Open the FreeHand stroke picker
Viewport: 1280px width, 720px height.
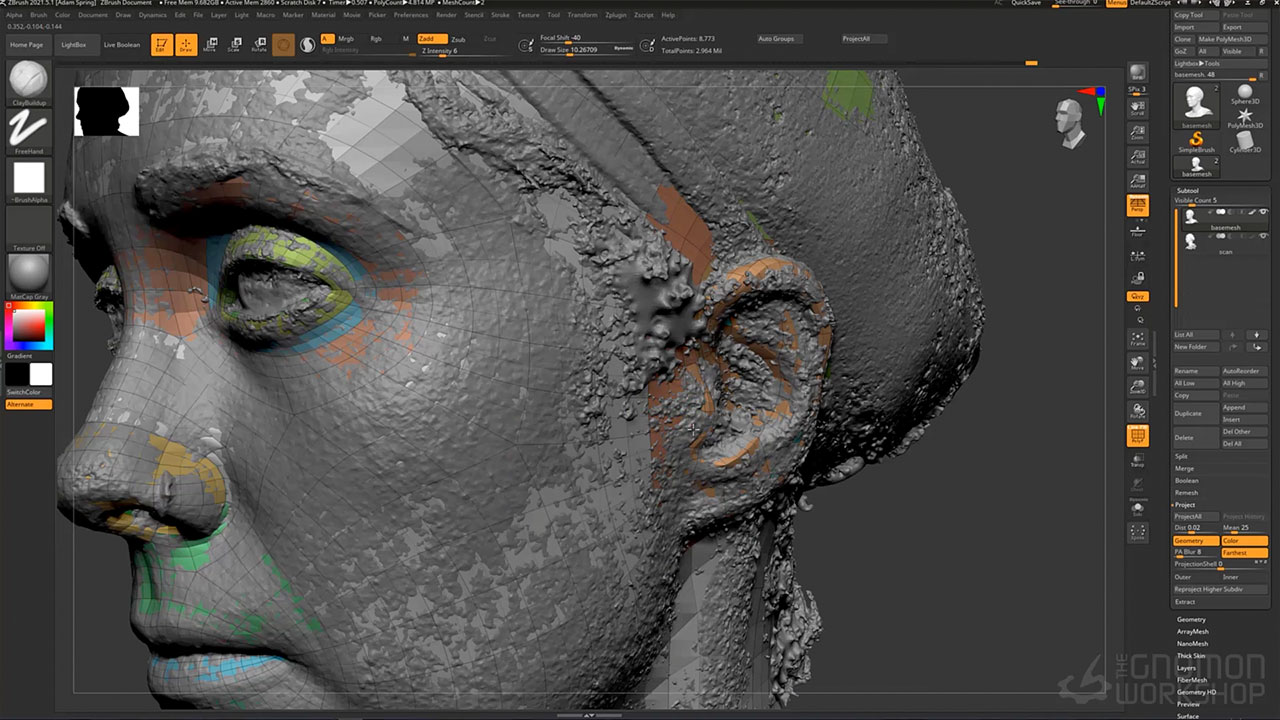[28, 128]
